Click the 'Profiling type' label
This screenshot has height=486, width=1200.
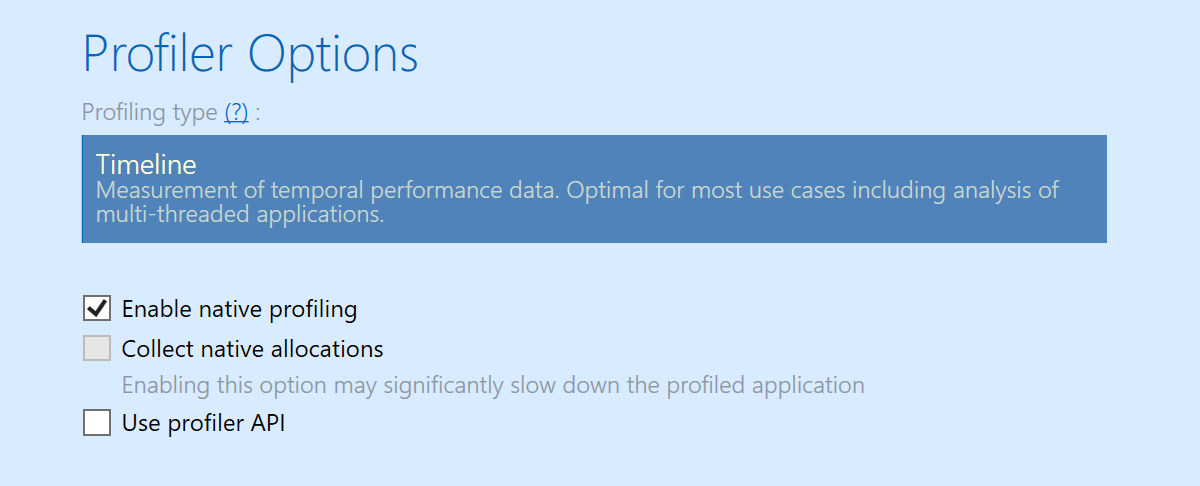150,112
